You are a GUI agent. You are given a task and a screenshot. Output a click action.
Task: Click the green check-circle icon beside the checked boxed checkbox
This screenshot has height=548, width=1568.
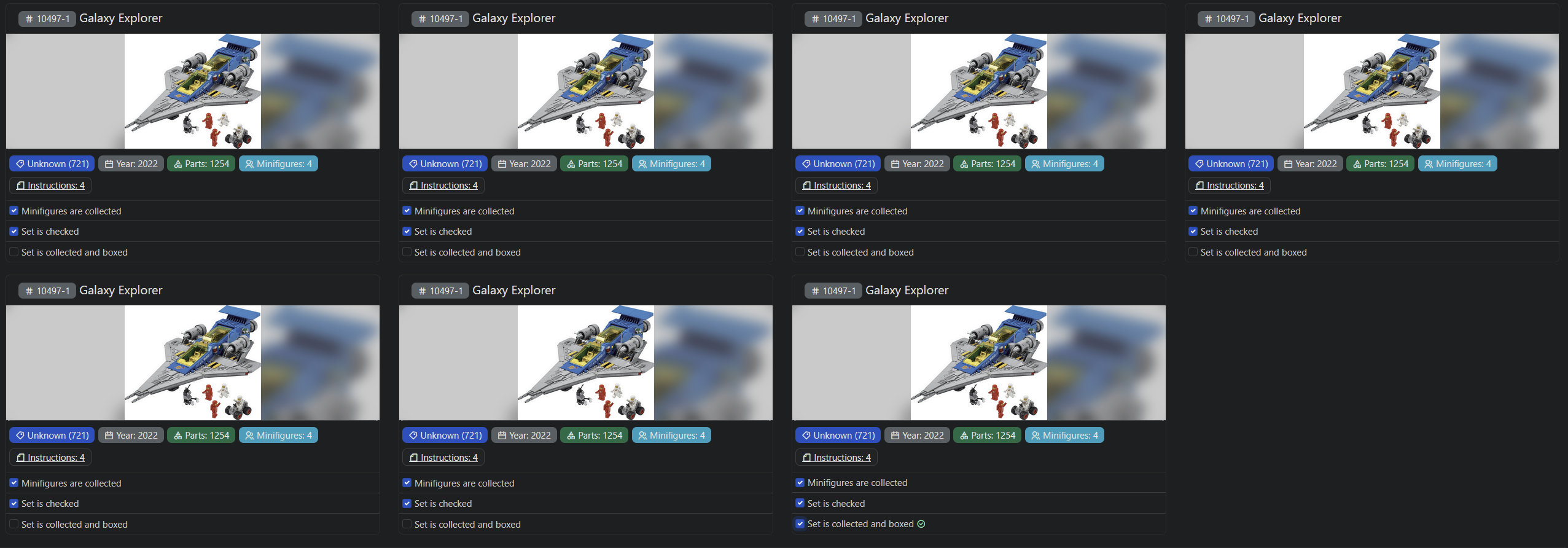pos(921,524)
